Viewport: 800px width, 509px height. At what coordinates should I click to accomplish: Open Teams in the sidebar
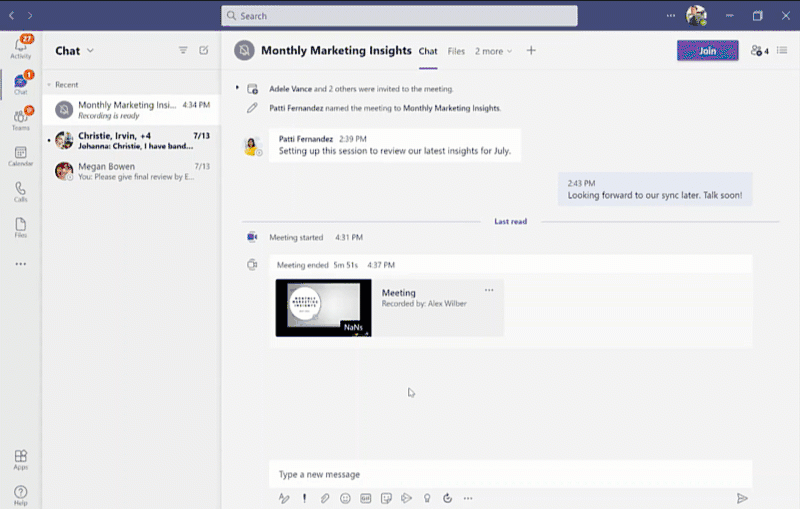point(20,119)
